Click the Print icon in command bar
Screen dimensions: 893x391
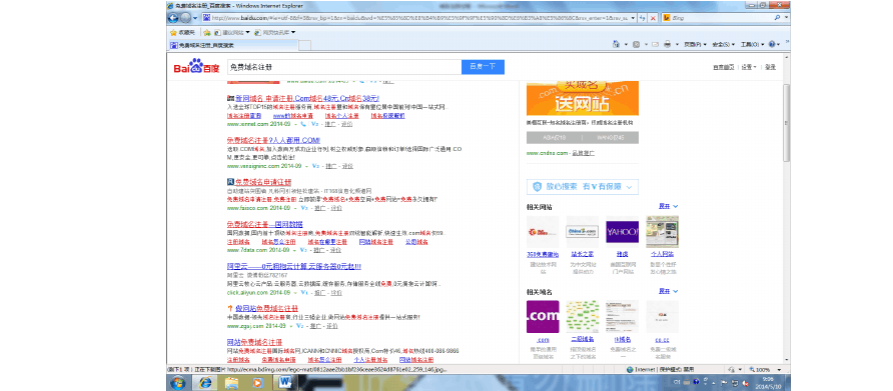click(668, 44)
